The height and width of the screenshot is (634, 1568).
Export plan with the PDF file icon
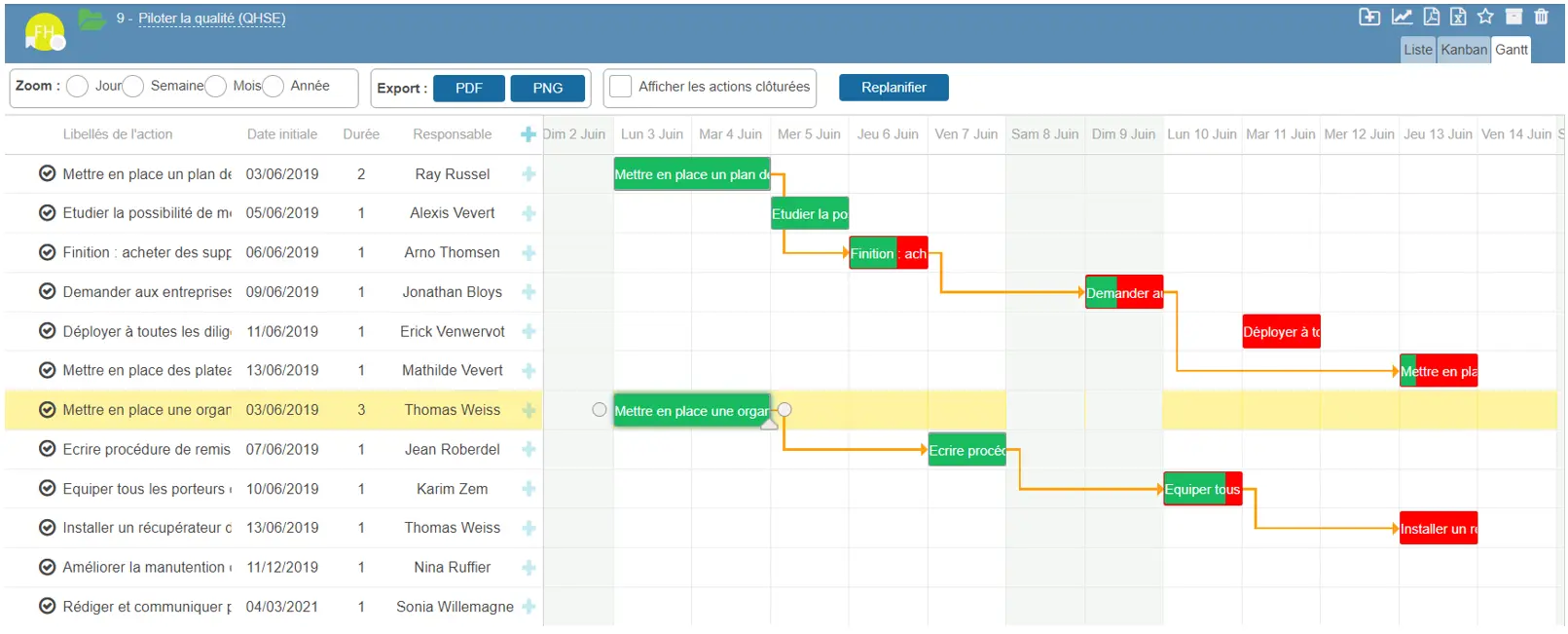[1431, 17]
